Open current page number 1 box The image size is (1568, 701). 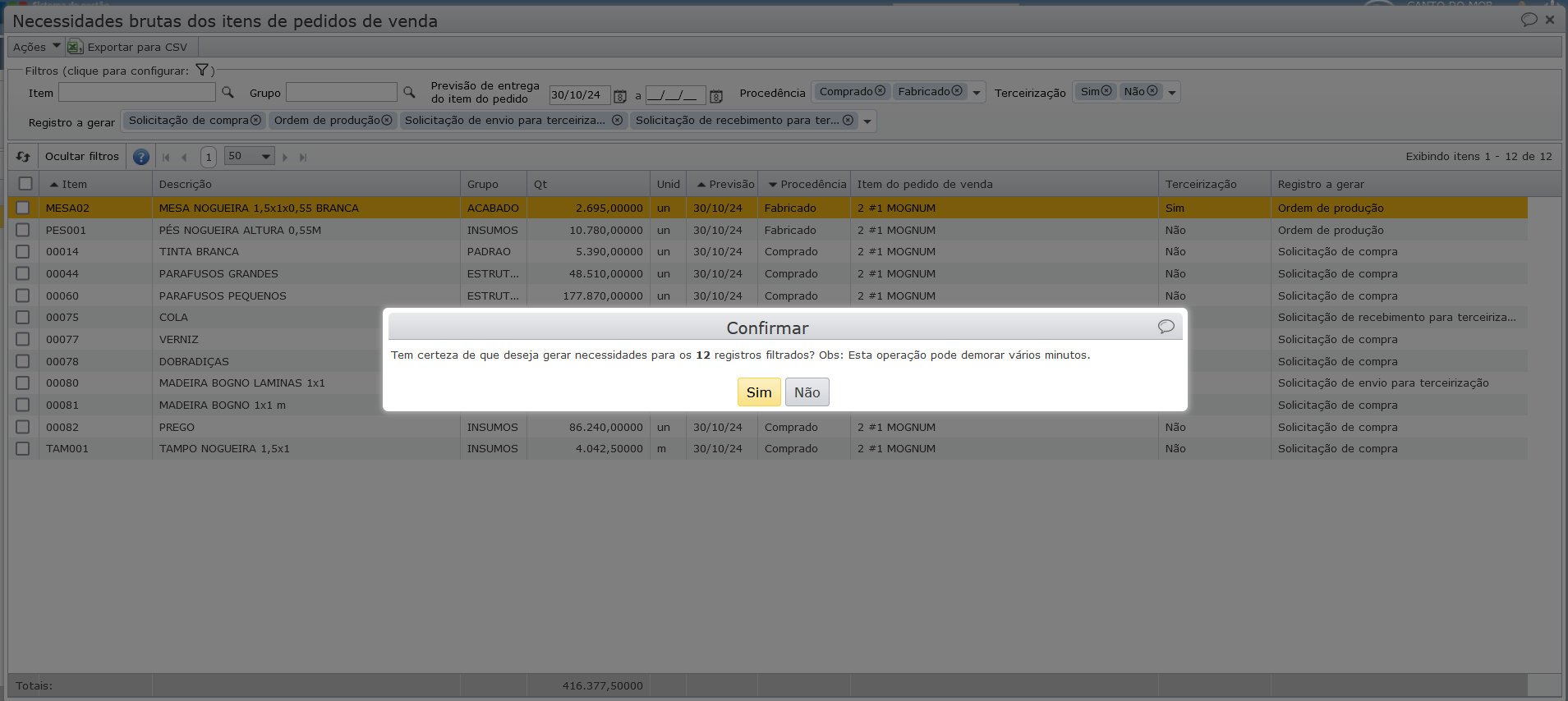[x=209, y=157]
